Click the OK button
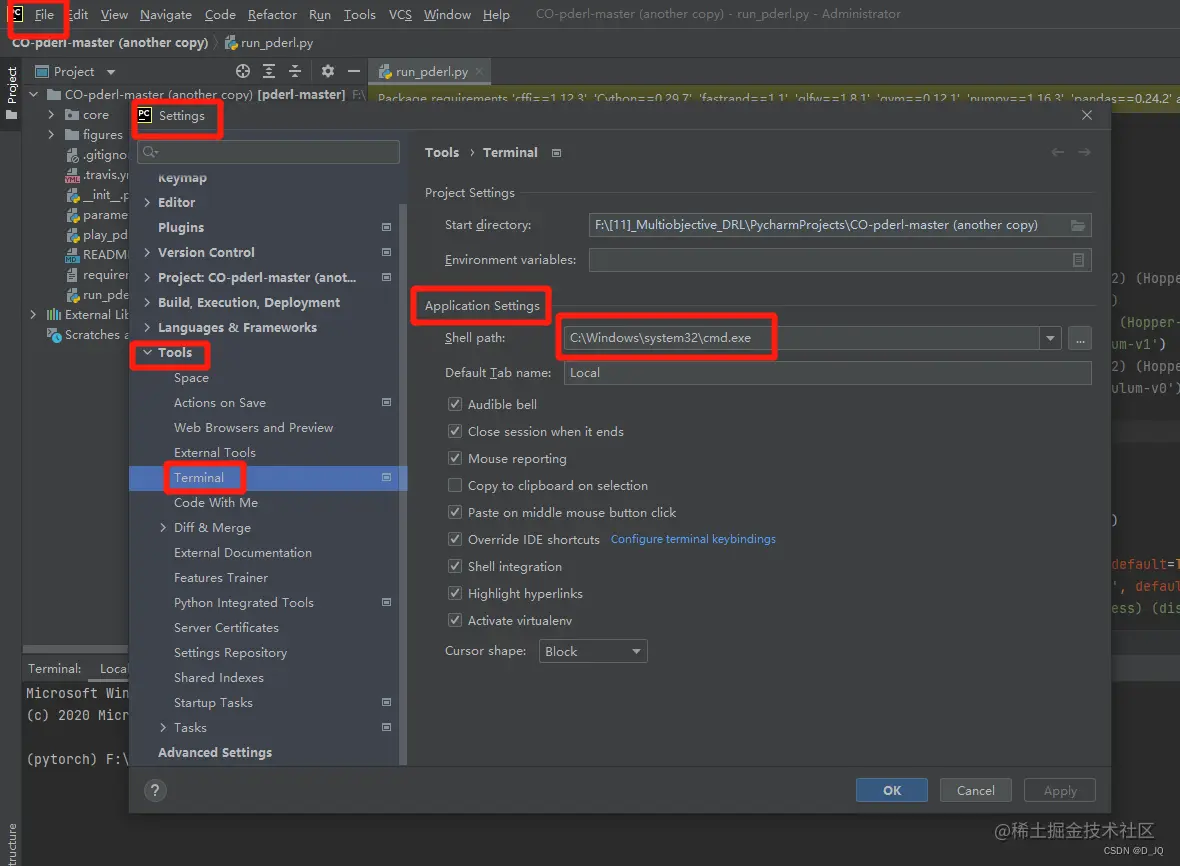This screenshot has height=866, width=1180. 892,790
